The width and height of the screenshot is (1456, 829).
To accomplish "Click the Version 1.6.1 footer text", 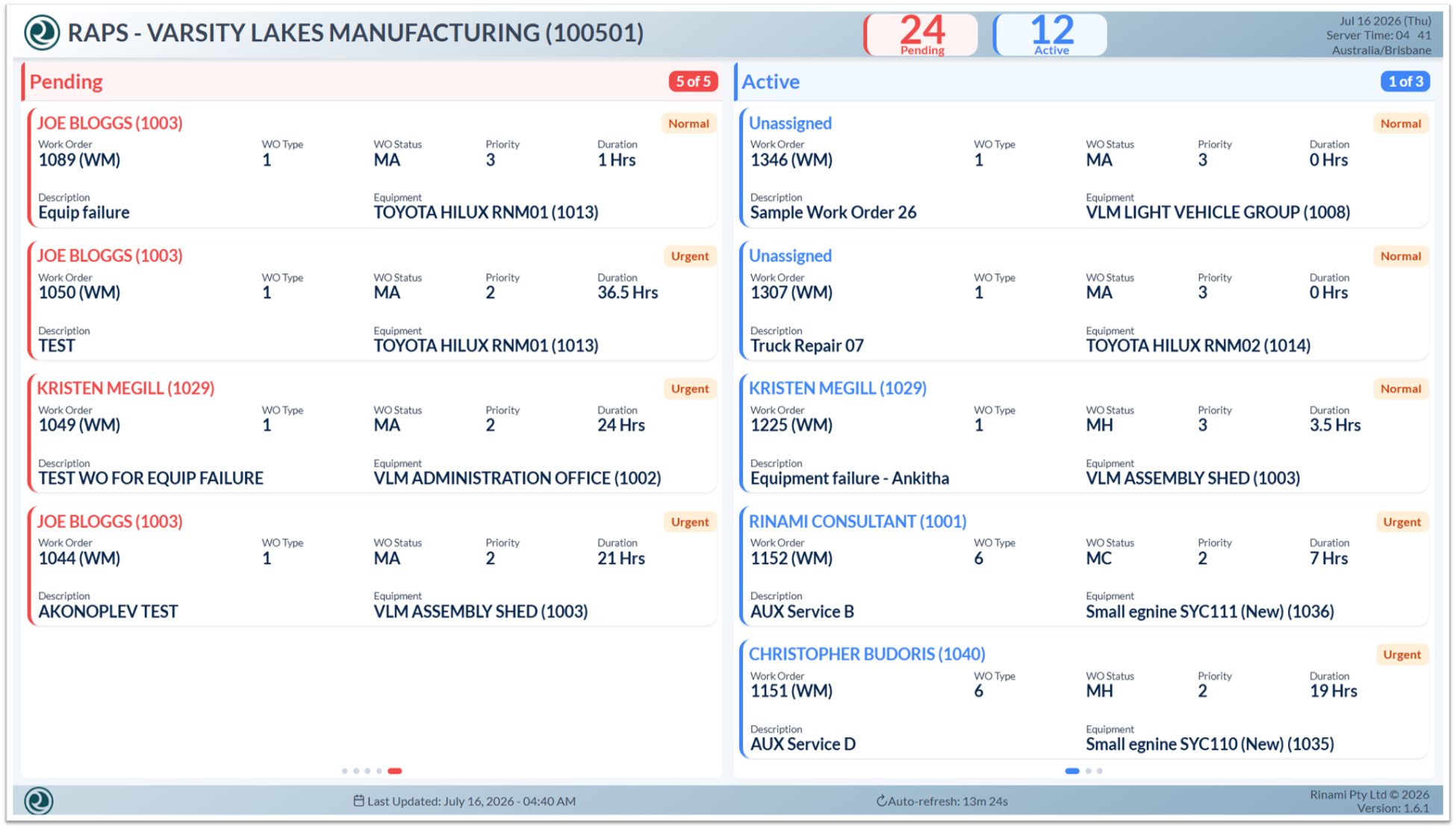I will pyautogui.click(x=1393, y=808).
